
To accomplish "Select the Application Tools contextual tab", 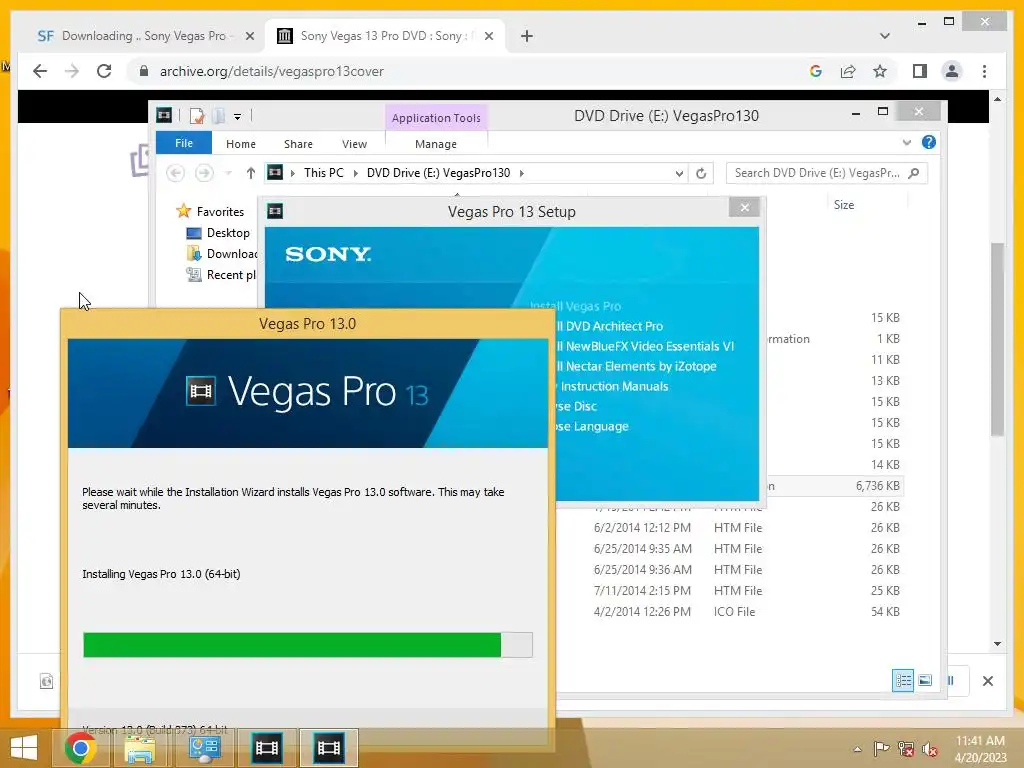I will coord(436,118).
